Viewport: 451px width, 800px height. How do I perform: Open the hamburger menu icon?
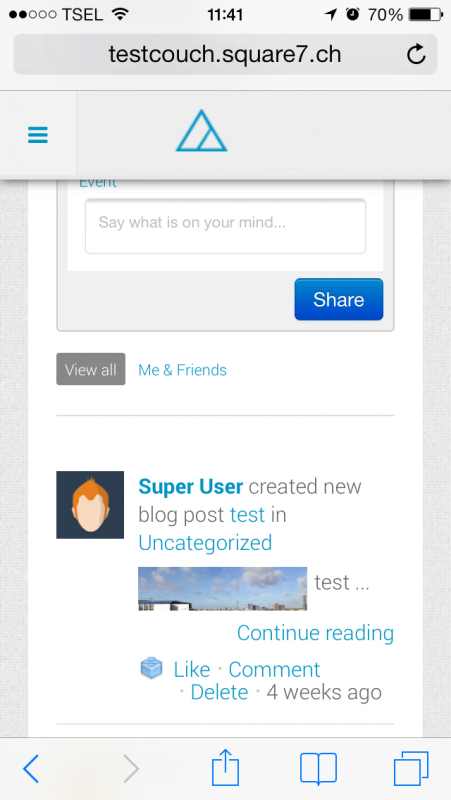(38, 135)
